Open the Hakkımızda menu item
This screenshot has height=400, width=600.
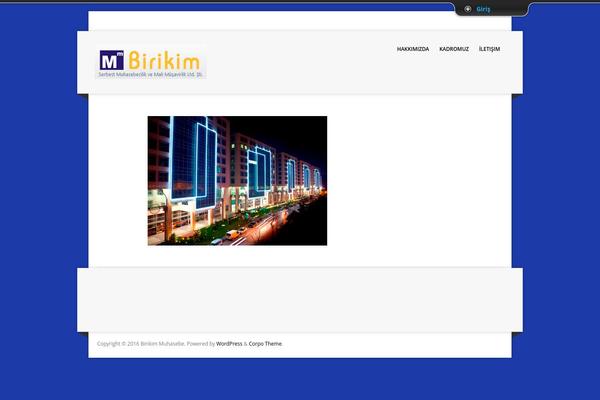412,49
